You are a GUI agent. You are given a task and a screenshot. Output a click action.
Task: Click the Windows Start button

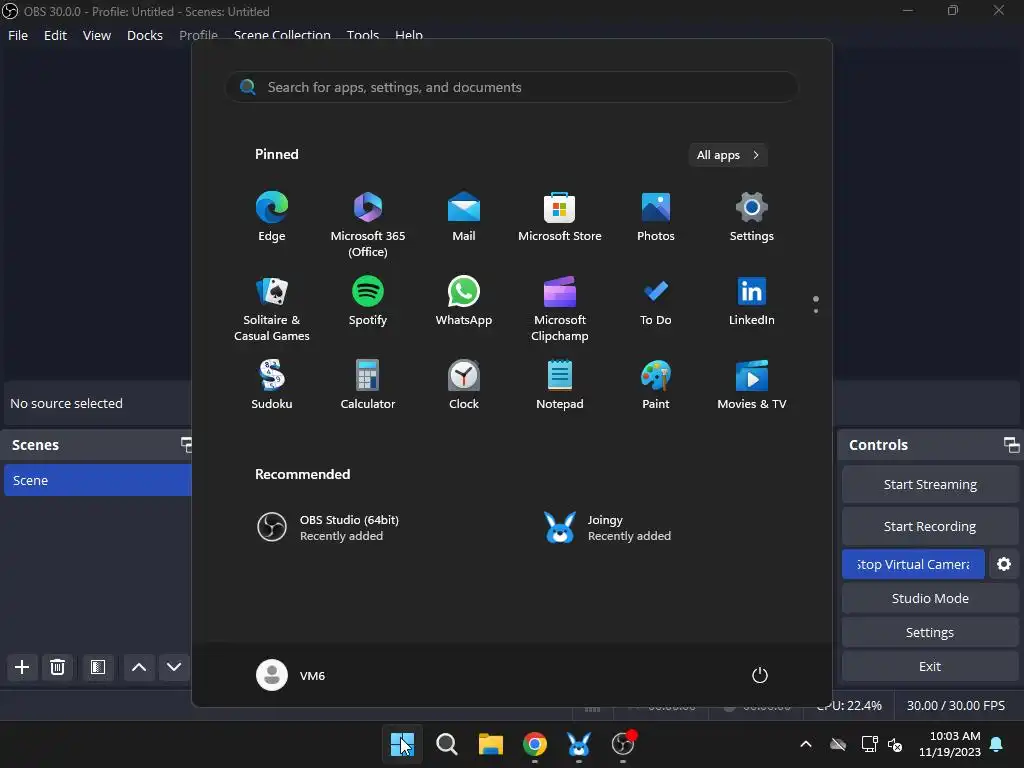[x=402, y=744]
